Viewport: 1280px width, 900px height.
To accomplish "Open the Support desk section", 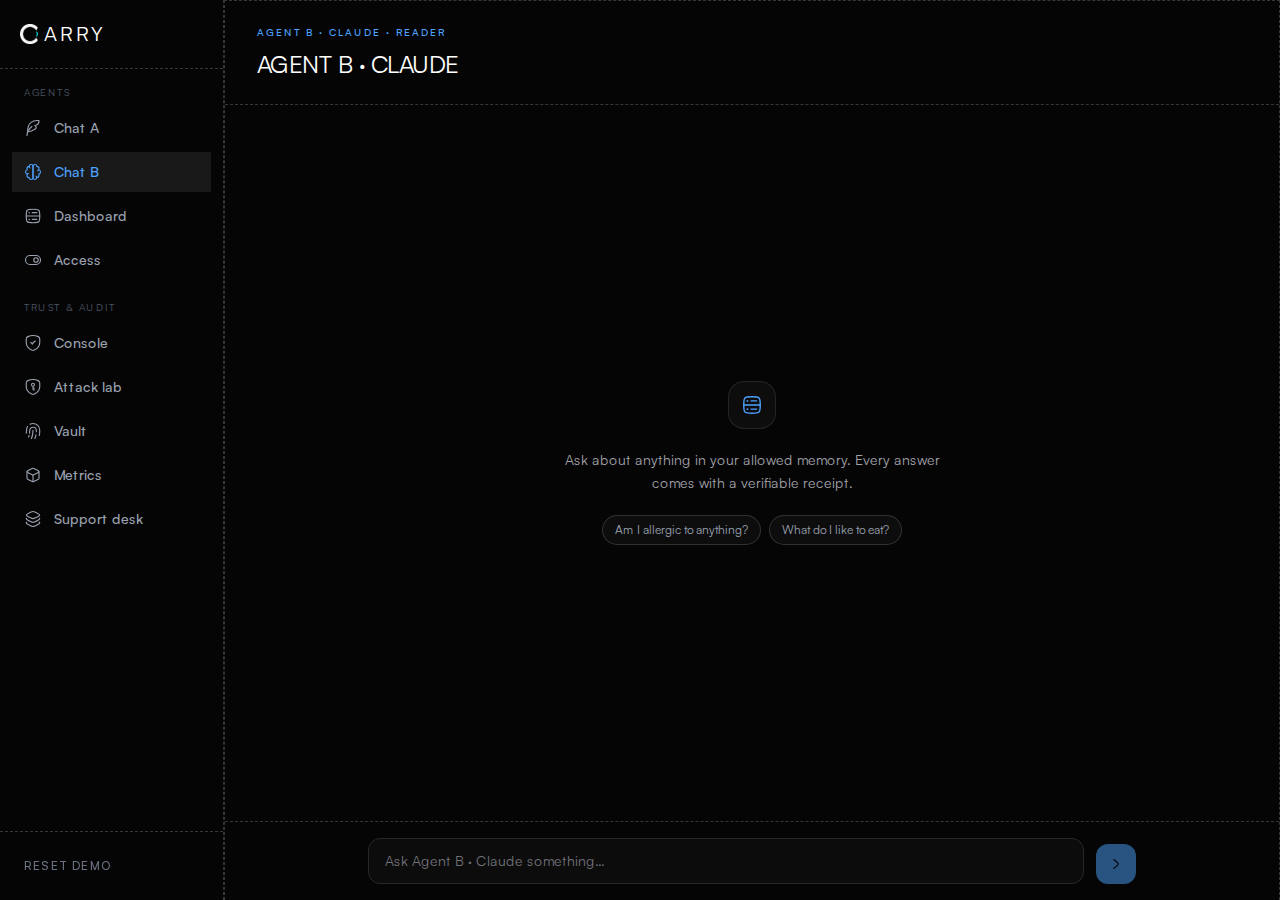I will 111,519.
